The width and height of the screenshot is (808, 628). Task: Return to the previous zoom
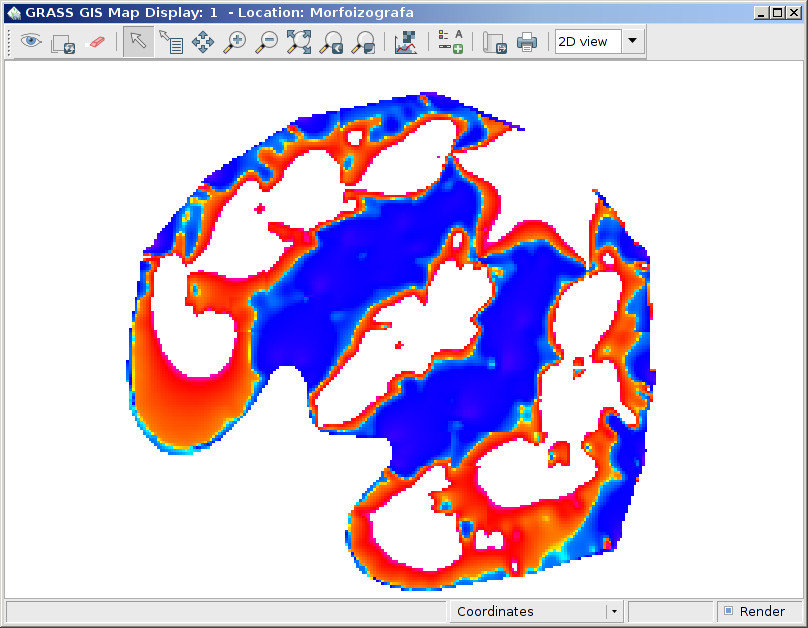click(331, 42)
